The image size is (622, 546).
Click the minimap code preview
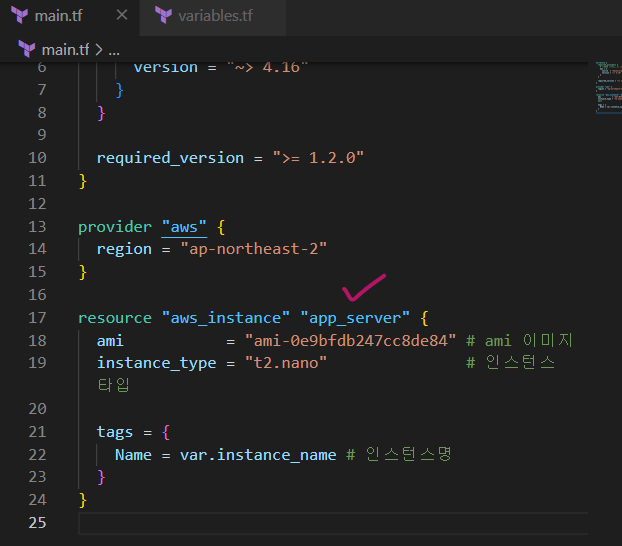pyautogui.click(x=607, y=86)
